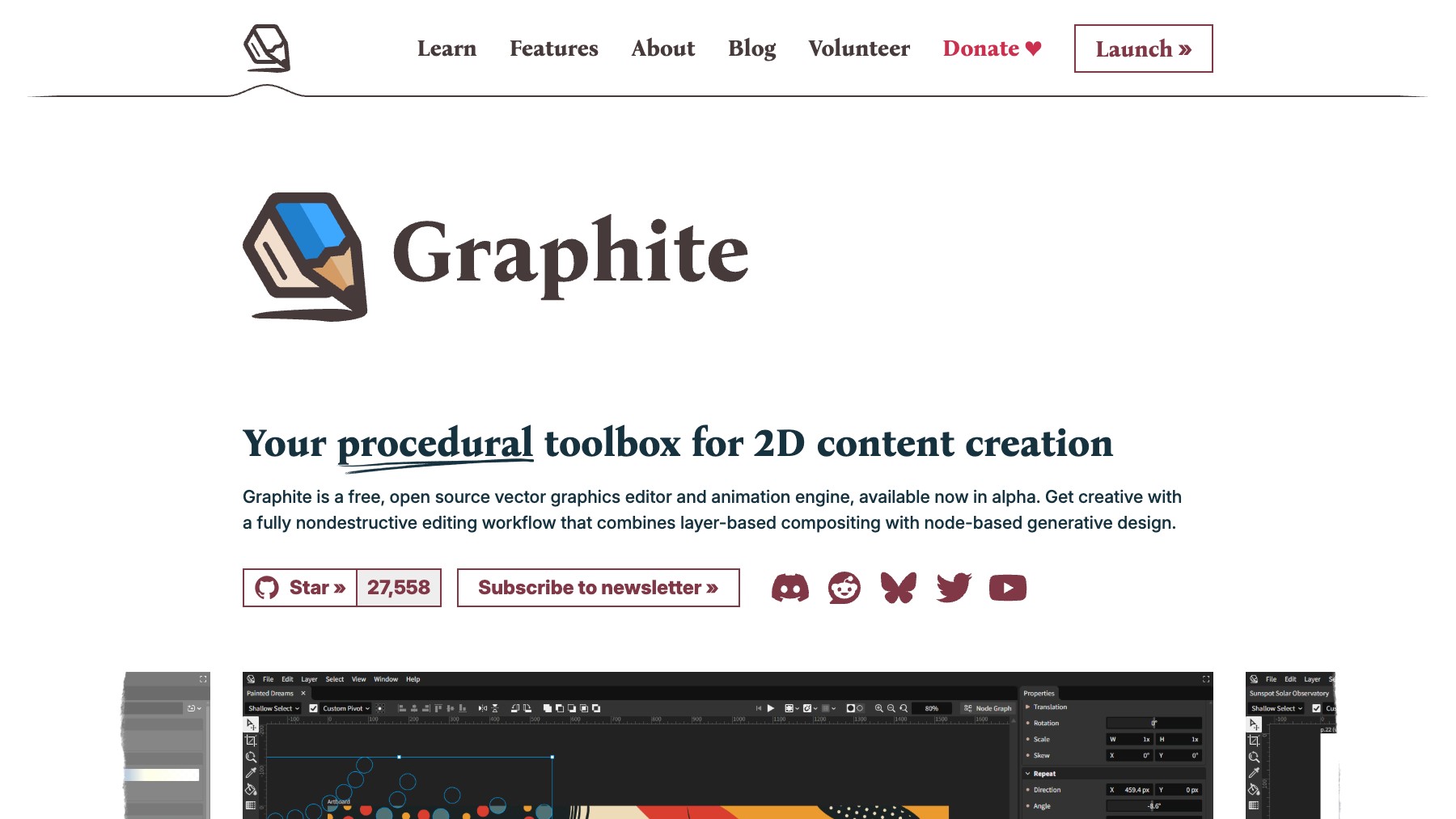Open the Window menu in Painted Dreams editor
1456x819 pixels.
(x=386, y=679)
